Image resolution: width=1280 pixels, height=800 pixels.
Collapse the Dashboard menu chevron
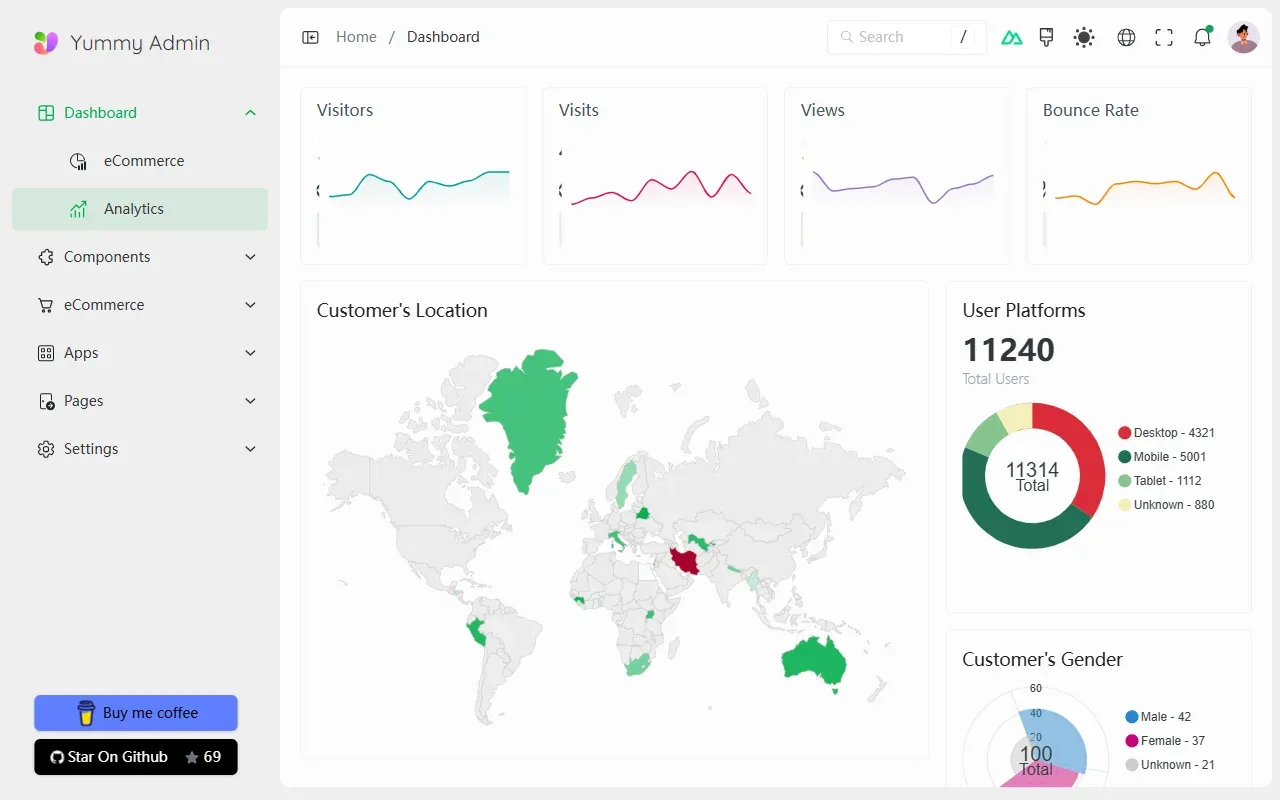250,113
